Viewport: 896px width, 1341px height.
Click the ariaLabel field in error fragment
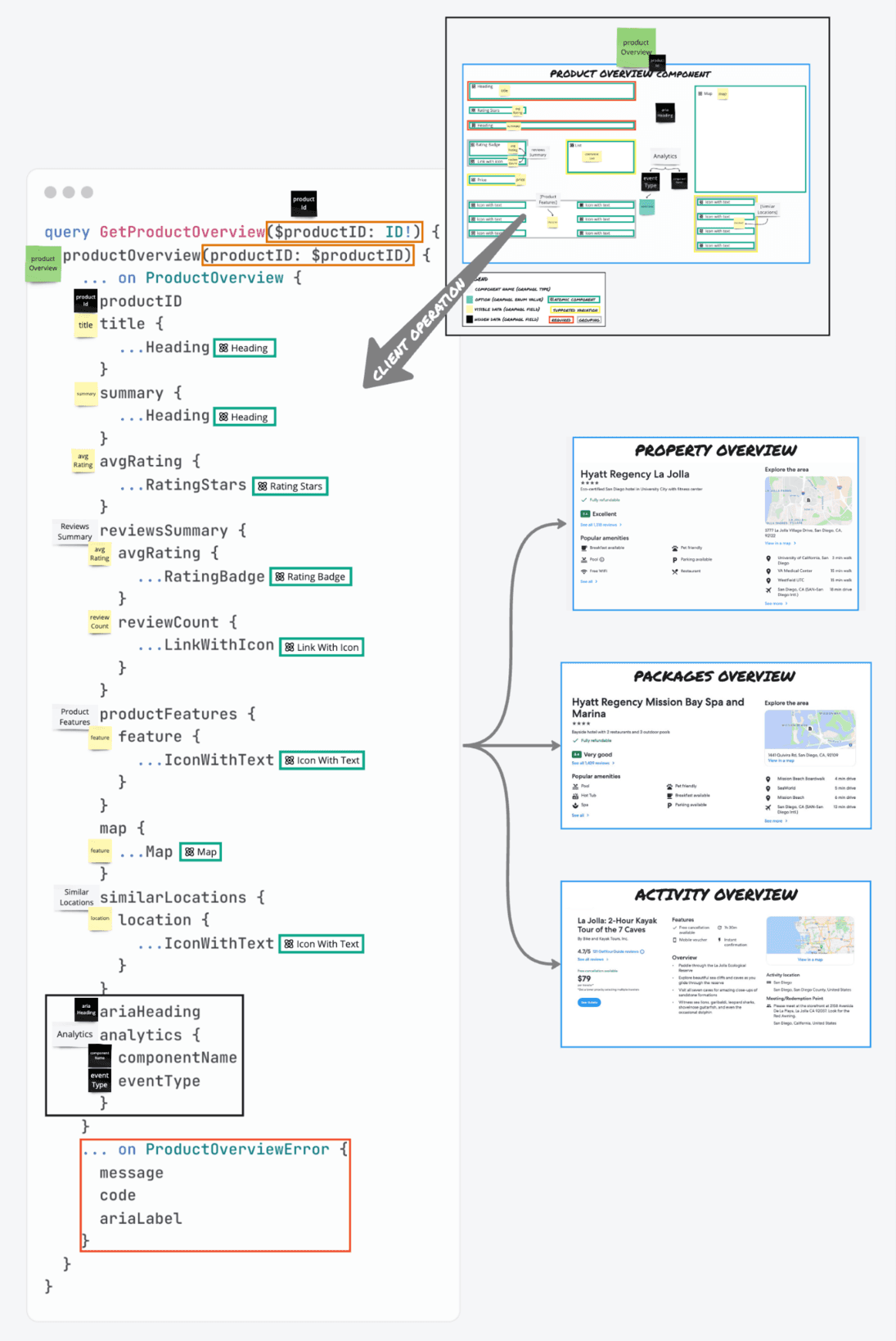(x=141, y=1218)
